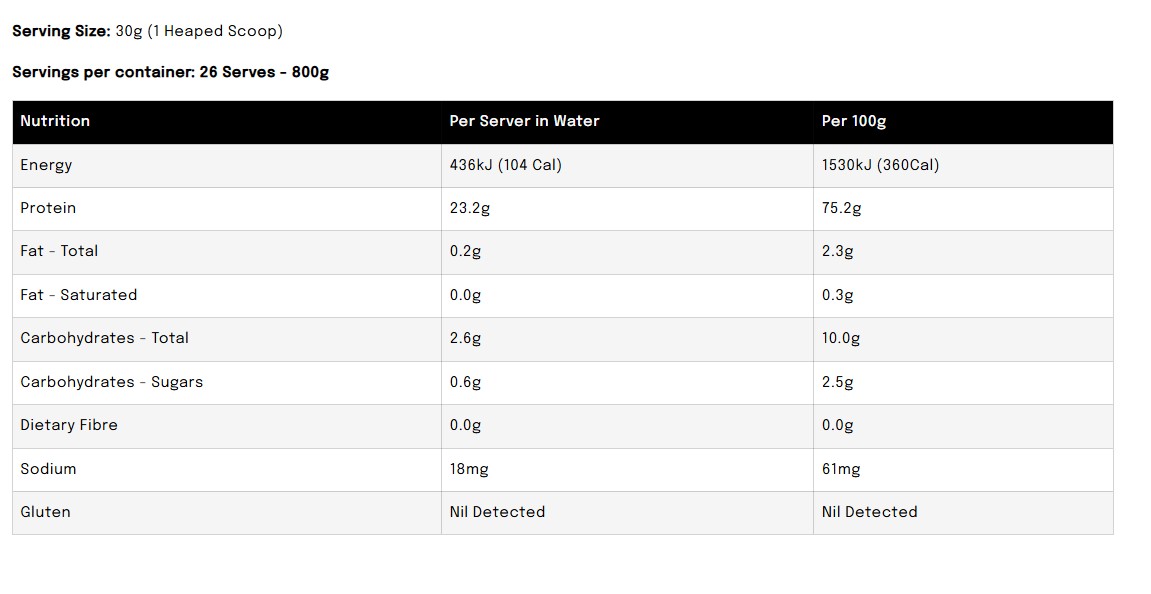Viewport: 1151px width, 594px height.
Task: Click the Per 100g column header
Action: click(854, 122)
